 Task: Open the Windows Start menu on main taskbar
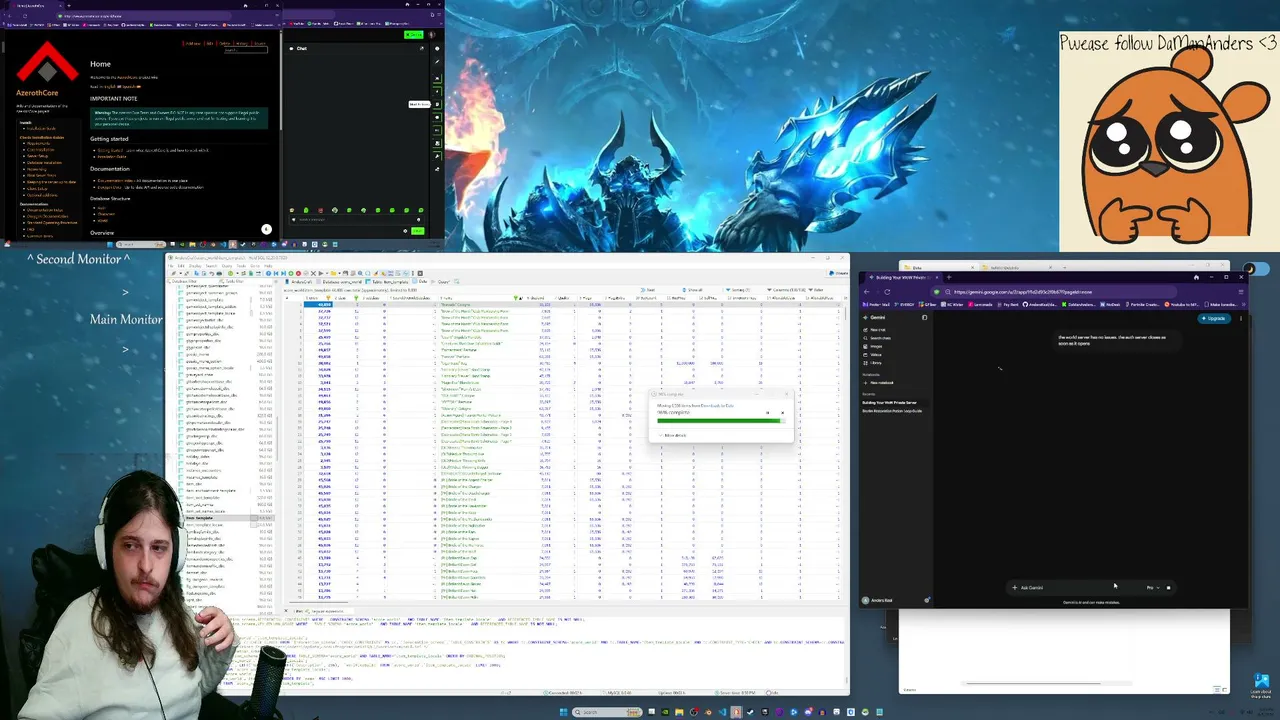(x=563, y=712)
